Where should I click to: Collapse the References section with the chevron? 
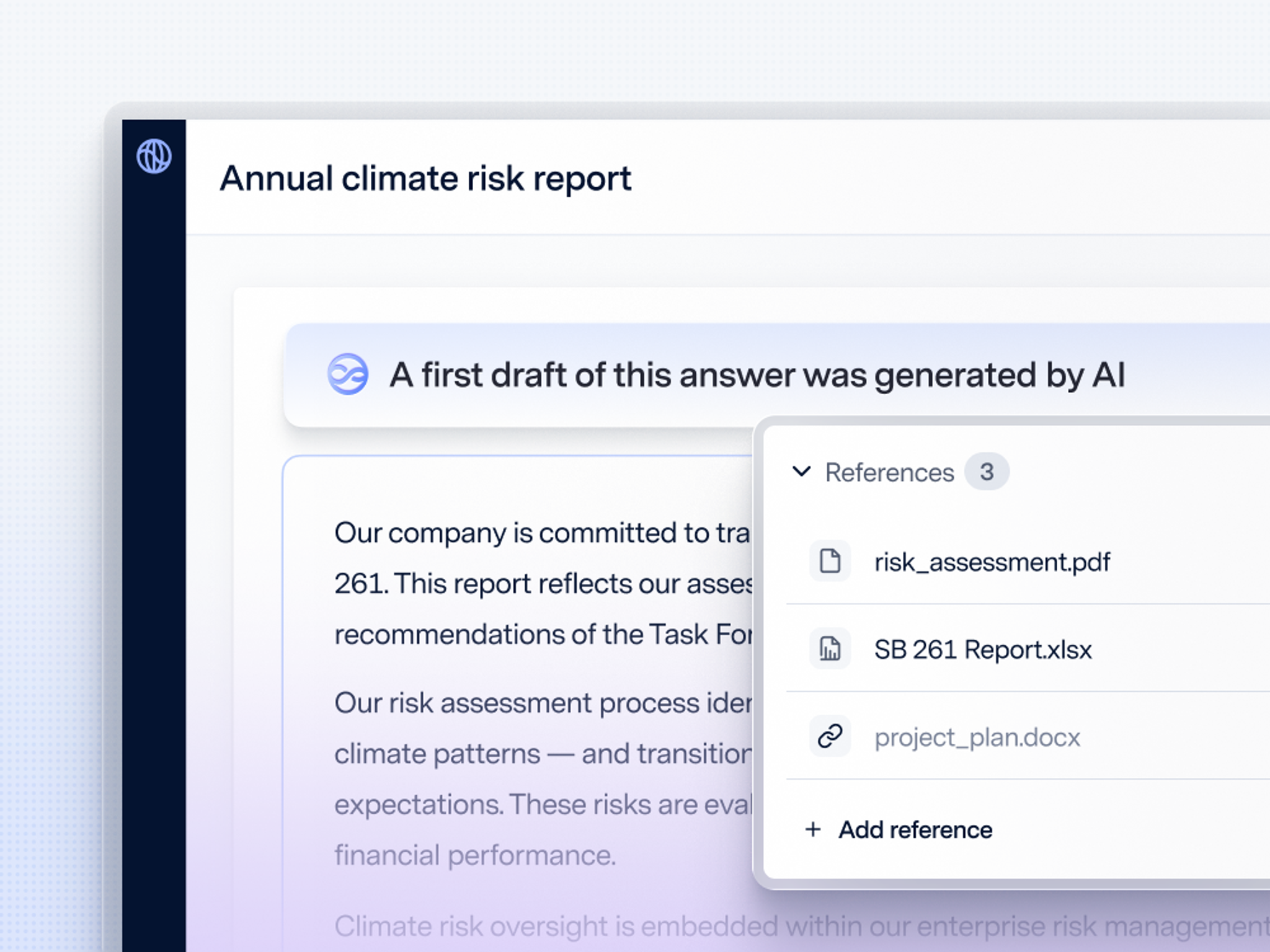[802, 472]
